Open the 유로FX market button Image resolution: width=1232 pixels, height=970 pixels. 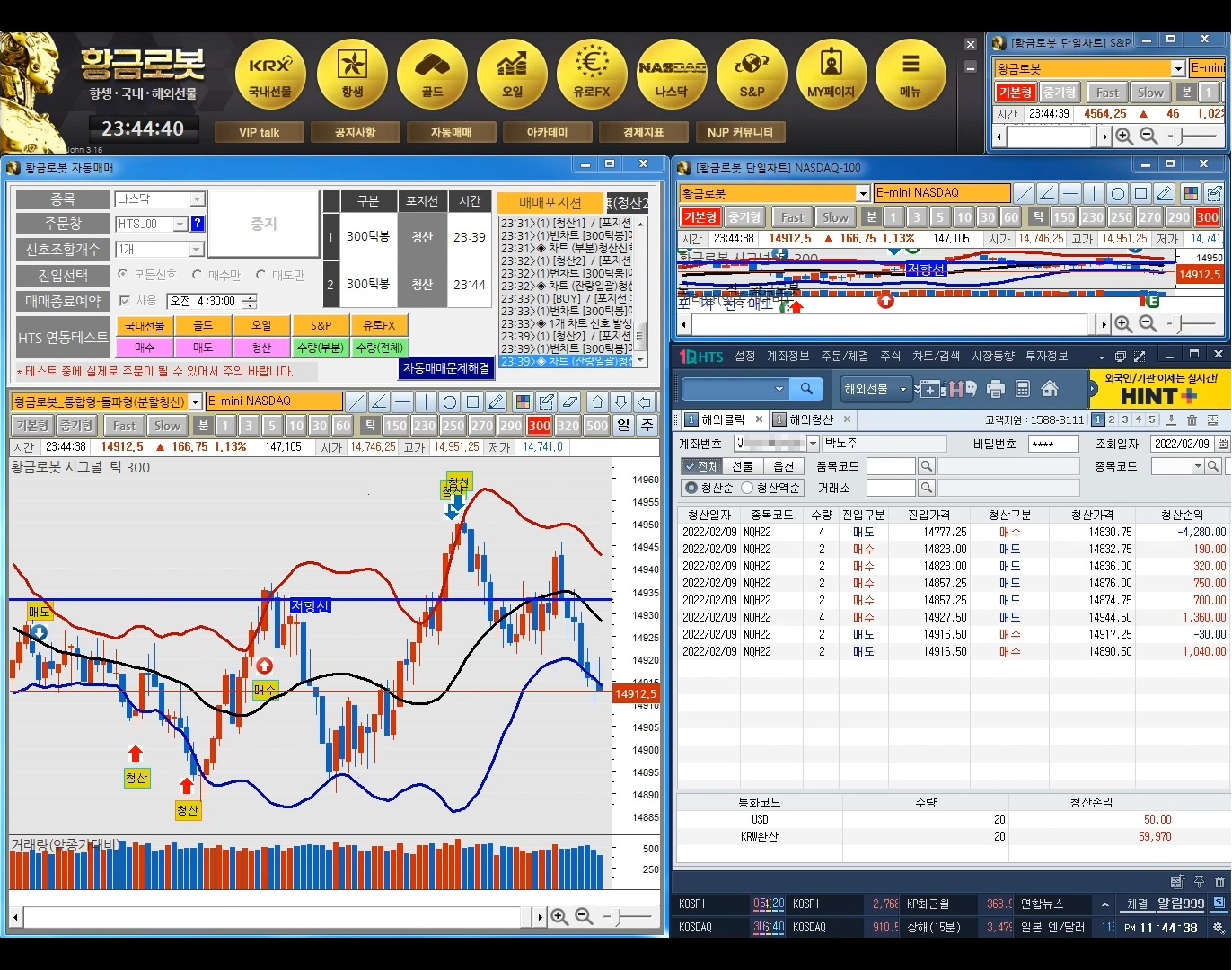[592, 75]
